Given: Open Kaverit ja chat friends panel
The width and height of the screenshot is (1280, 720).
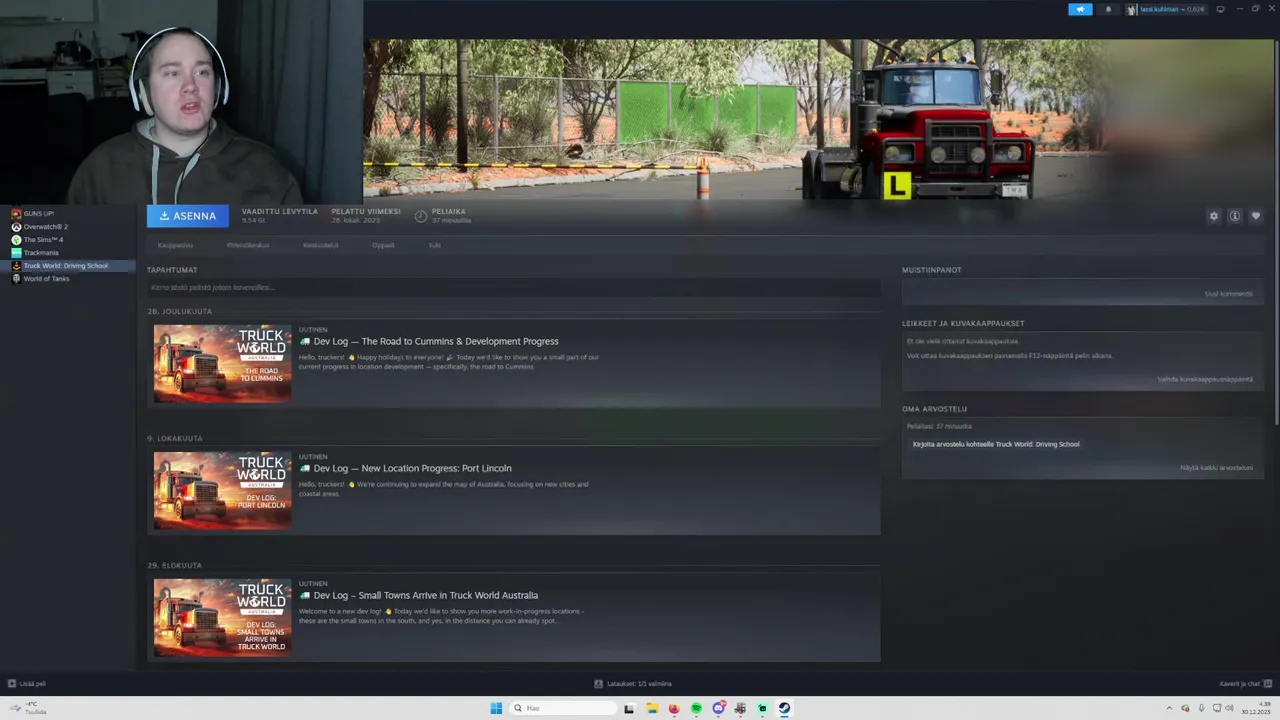Looking at the screenshot, I should (1245, 684).
